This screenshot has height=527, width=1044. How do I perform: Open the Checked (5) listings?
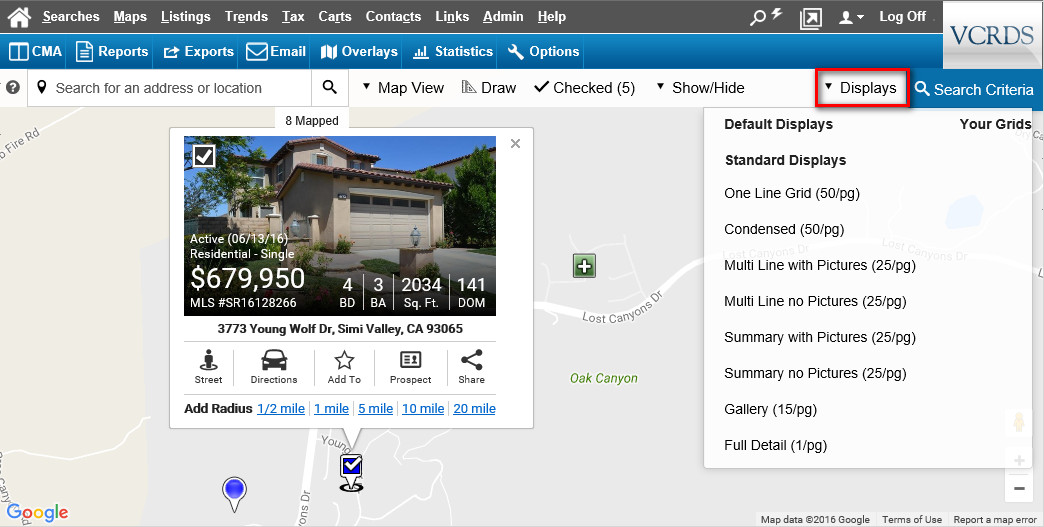click(x=585, y=88)
